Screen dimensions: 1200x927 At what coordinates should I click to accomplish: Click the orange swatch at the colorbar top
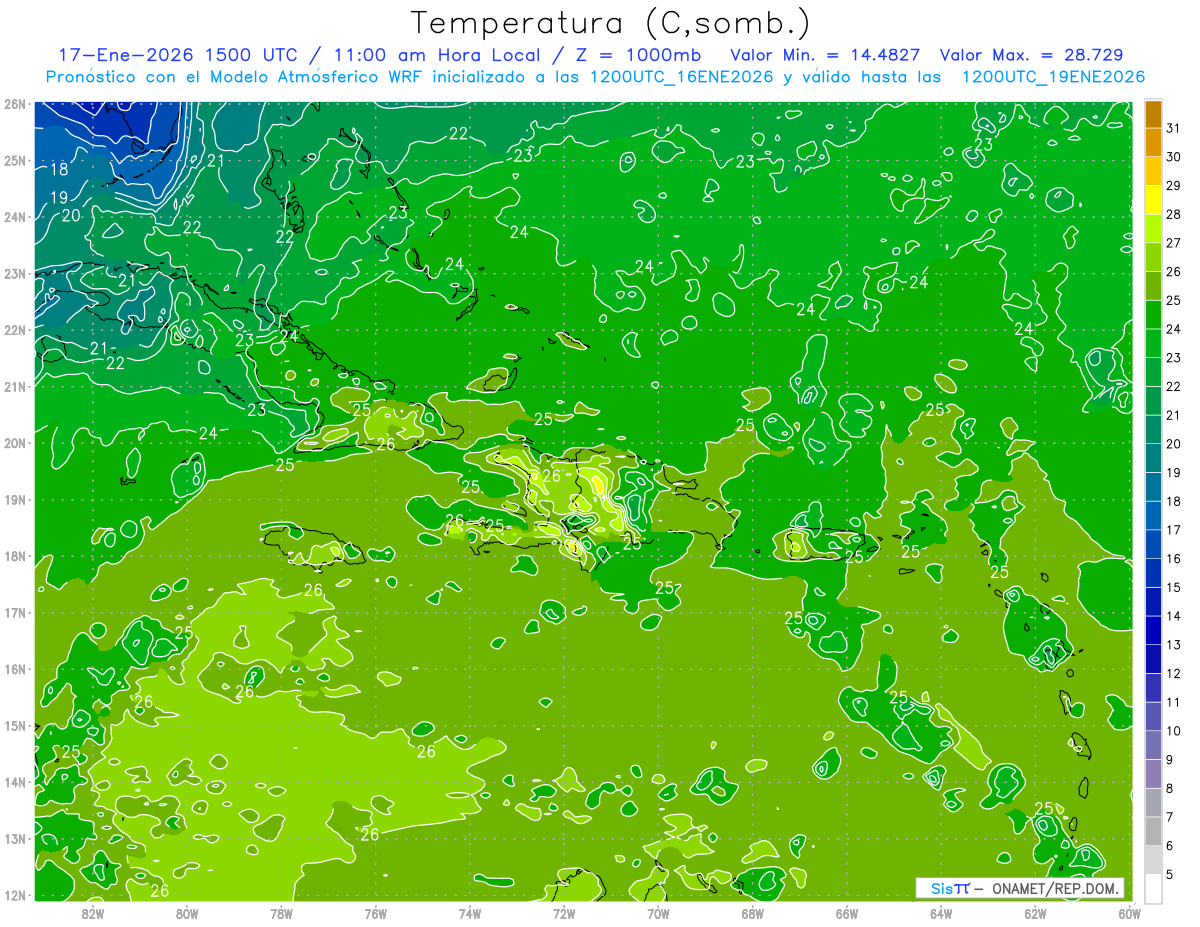click(x=1154, y=114)
